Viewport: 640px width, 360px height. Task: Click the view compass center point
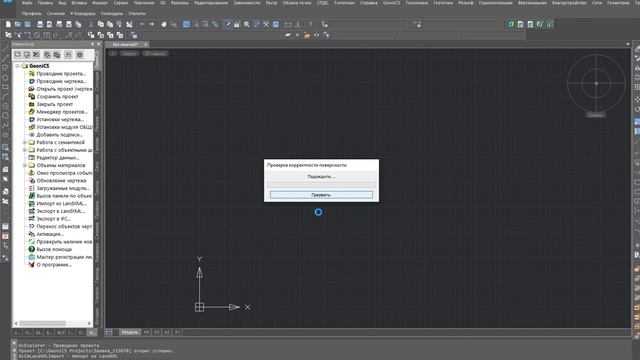(596, 83)
